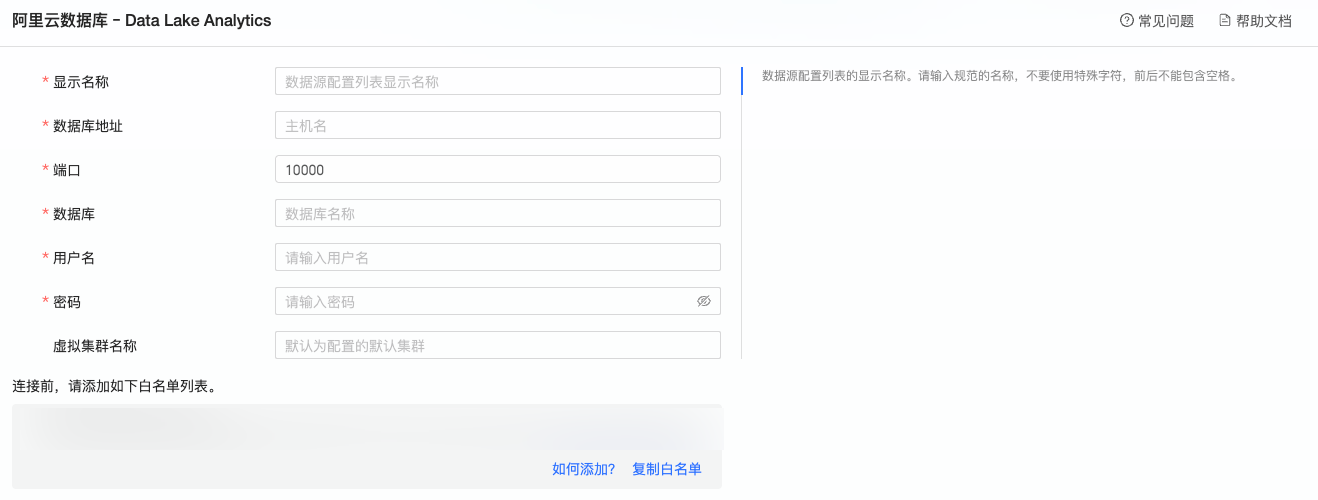The height and width of the screenshot is (500, 1318).
Task: Click the 连接前，请添加如下白名单列表 text
Action: click(x=114, y=385)
